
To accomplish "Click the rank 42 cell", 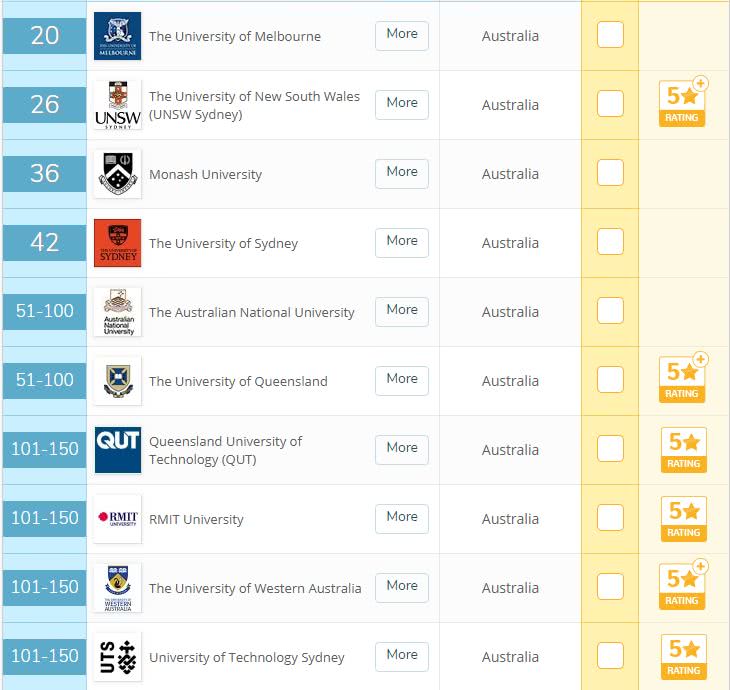I will [45, 243].
